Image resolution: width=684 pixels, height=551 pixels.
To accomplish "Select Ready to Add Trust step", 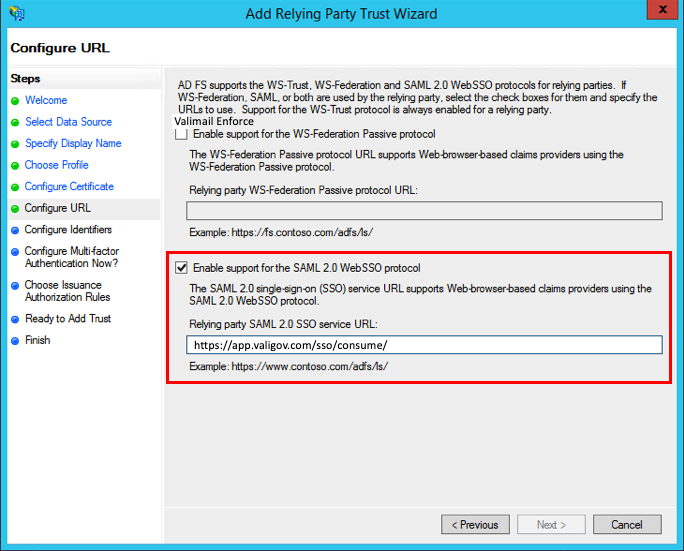I will click(x=68, y=318).
